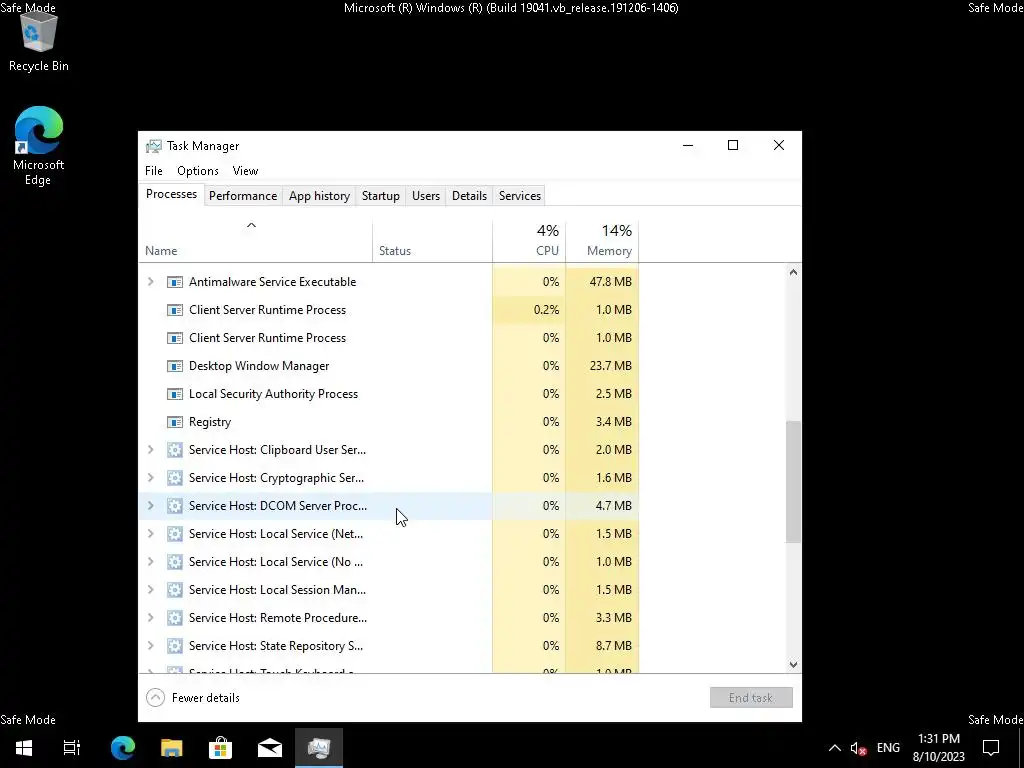Expand Service Host: Cryptographic Services
This screenshot has height=768, width=1024.
pyautogui.click(x=151, y=477)
